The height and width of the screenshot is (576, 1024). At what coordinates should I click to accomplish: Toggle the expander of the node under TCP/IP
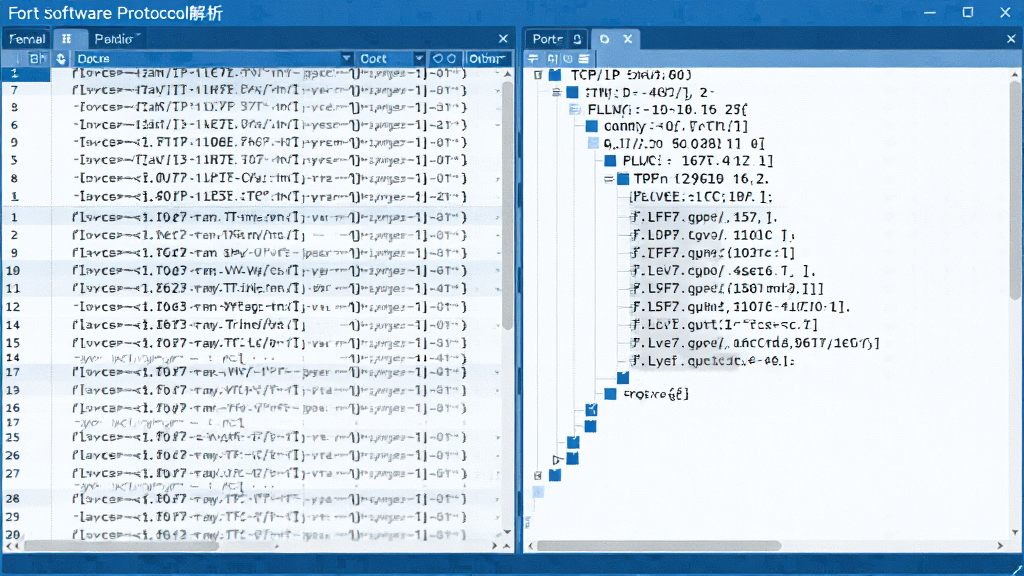coord(556,93)
